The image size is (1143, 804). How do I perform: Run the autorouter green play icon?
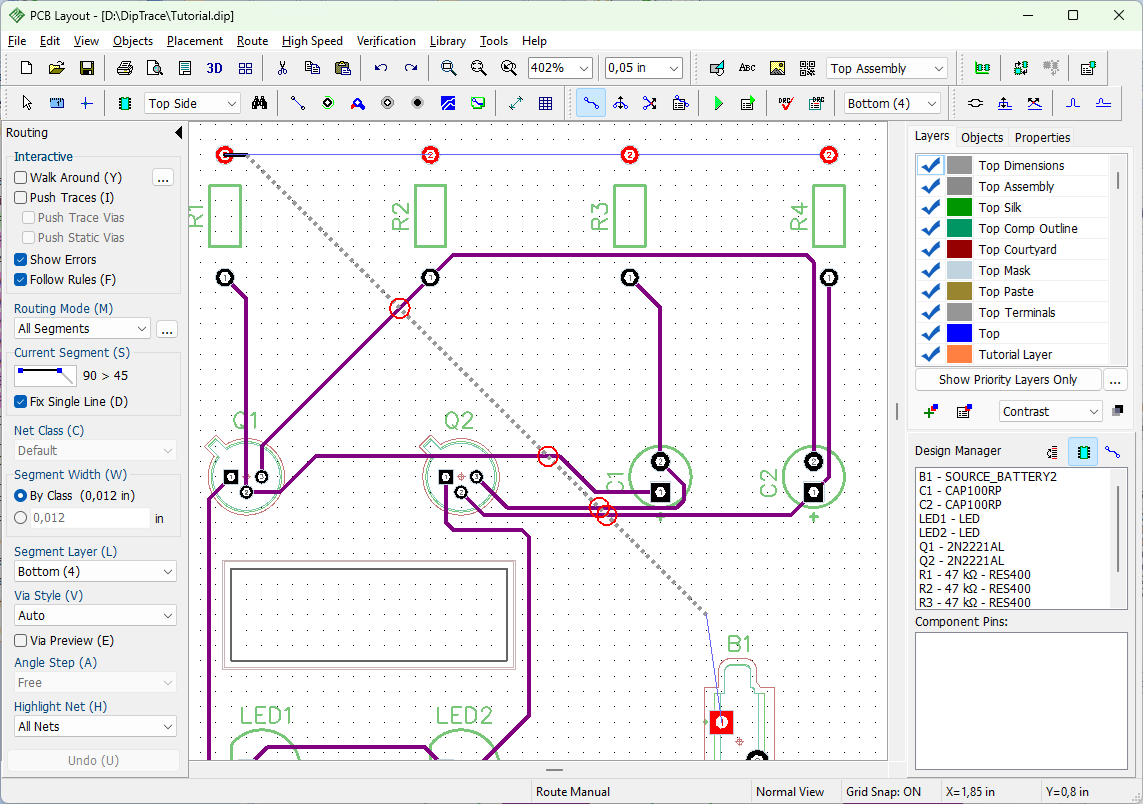(719, 104)
